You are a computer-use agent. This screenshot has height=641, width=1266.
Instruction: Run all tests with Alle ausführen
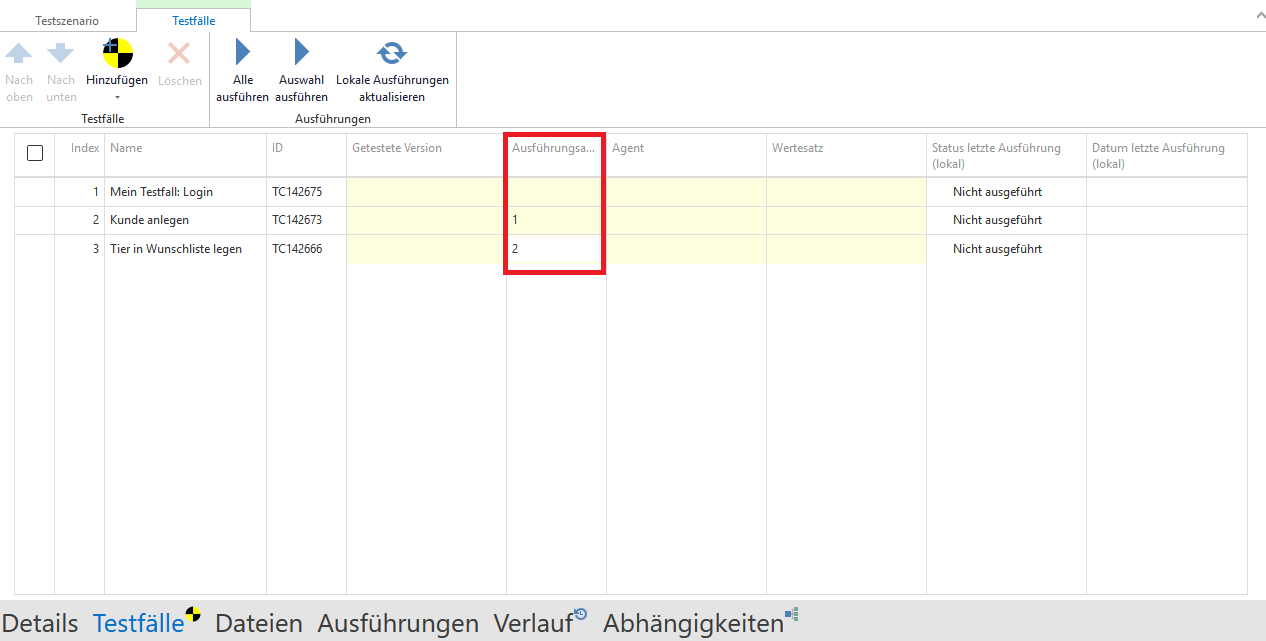242,53
